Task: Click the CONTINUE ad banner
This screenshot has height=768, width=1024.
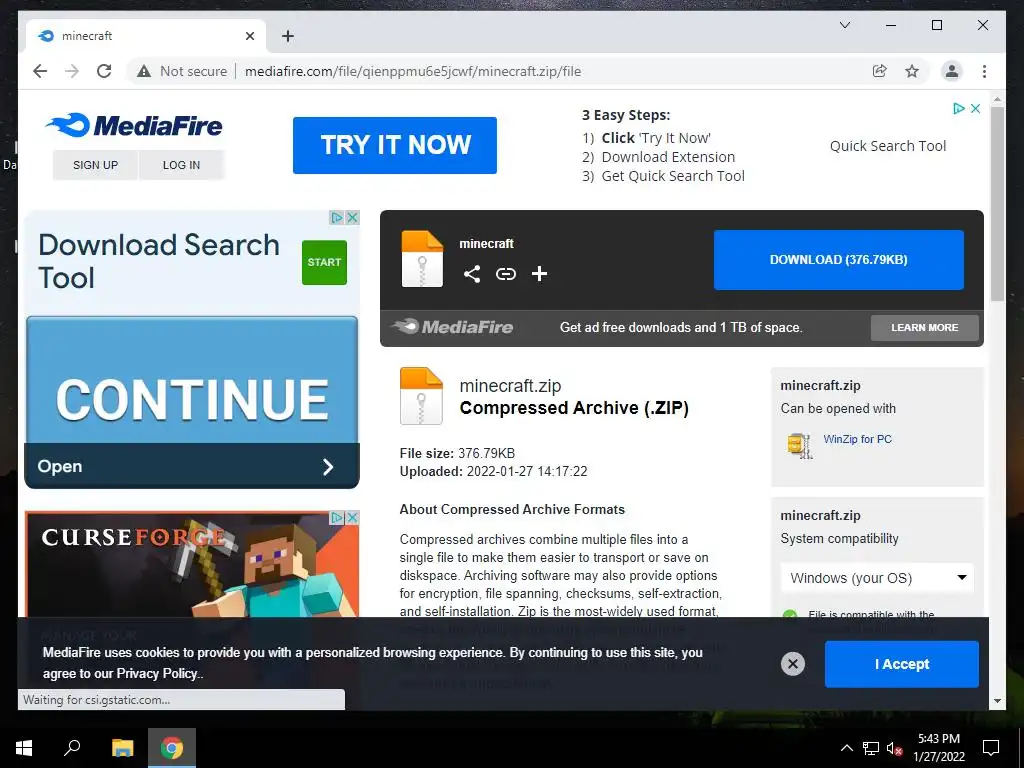Action: (x=191, y=380)
